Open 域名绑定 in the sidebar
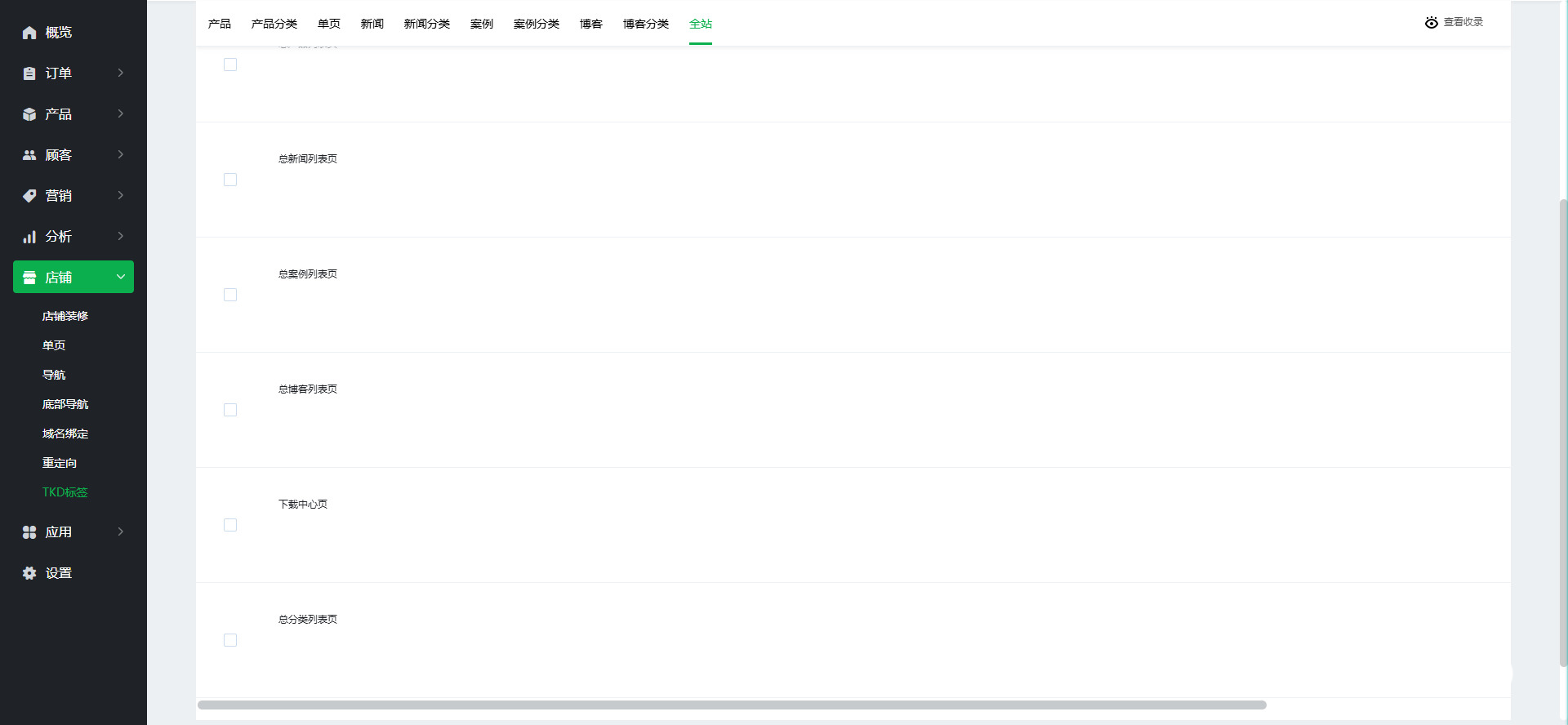The height and width of the screenshot is (725, 1568). coord(65,434)
